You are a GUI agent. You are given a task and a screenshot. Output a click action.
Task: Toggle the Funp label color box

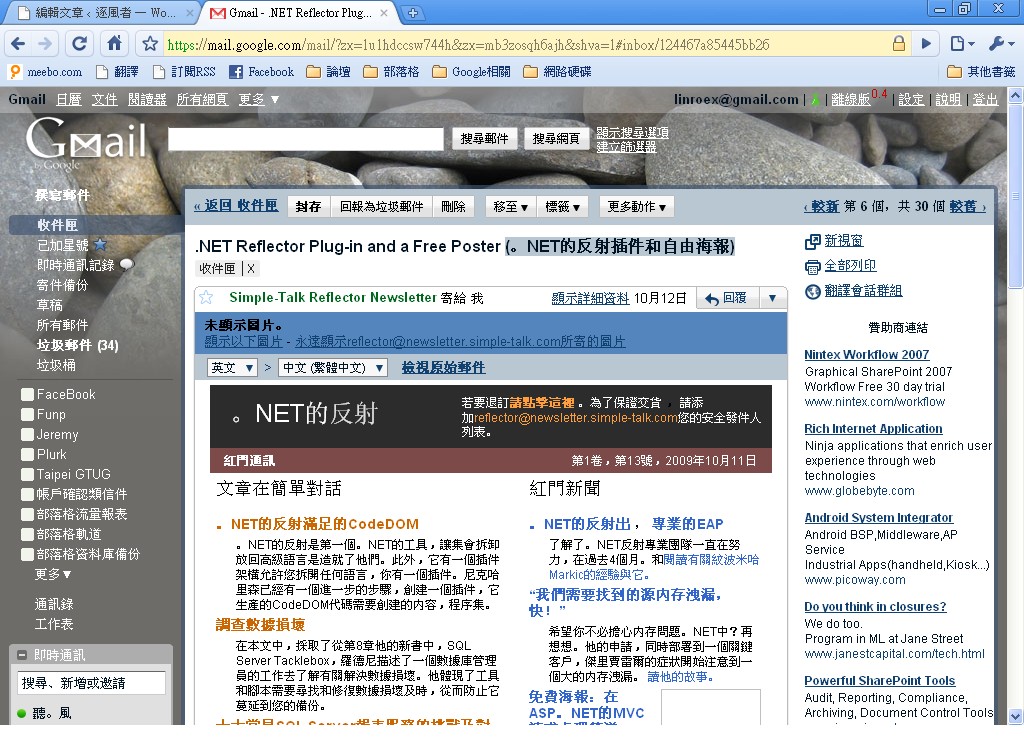(x=27, y=415)
